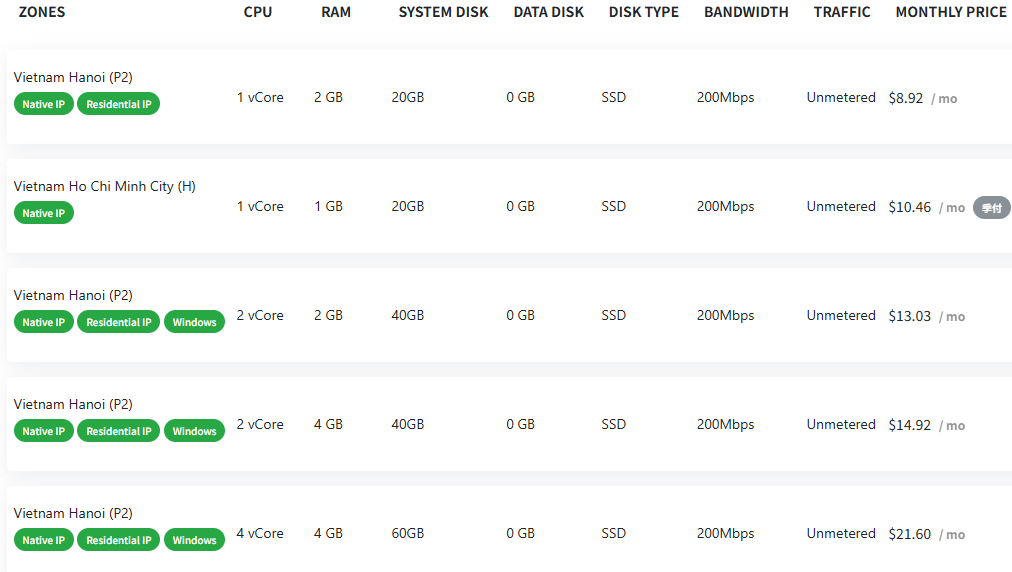Click Windows badge on the $14.92 plan
This screenshot has width=1012, height=572.
coord(194,431)
